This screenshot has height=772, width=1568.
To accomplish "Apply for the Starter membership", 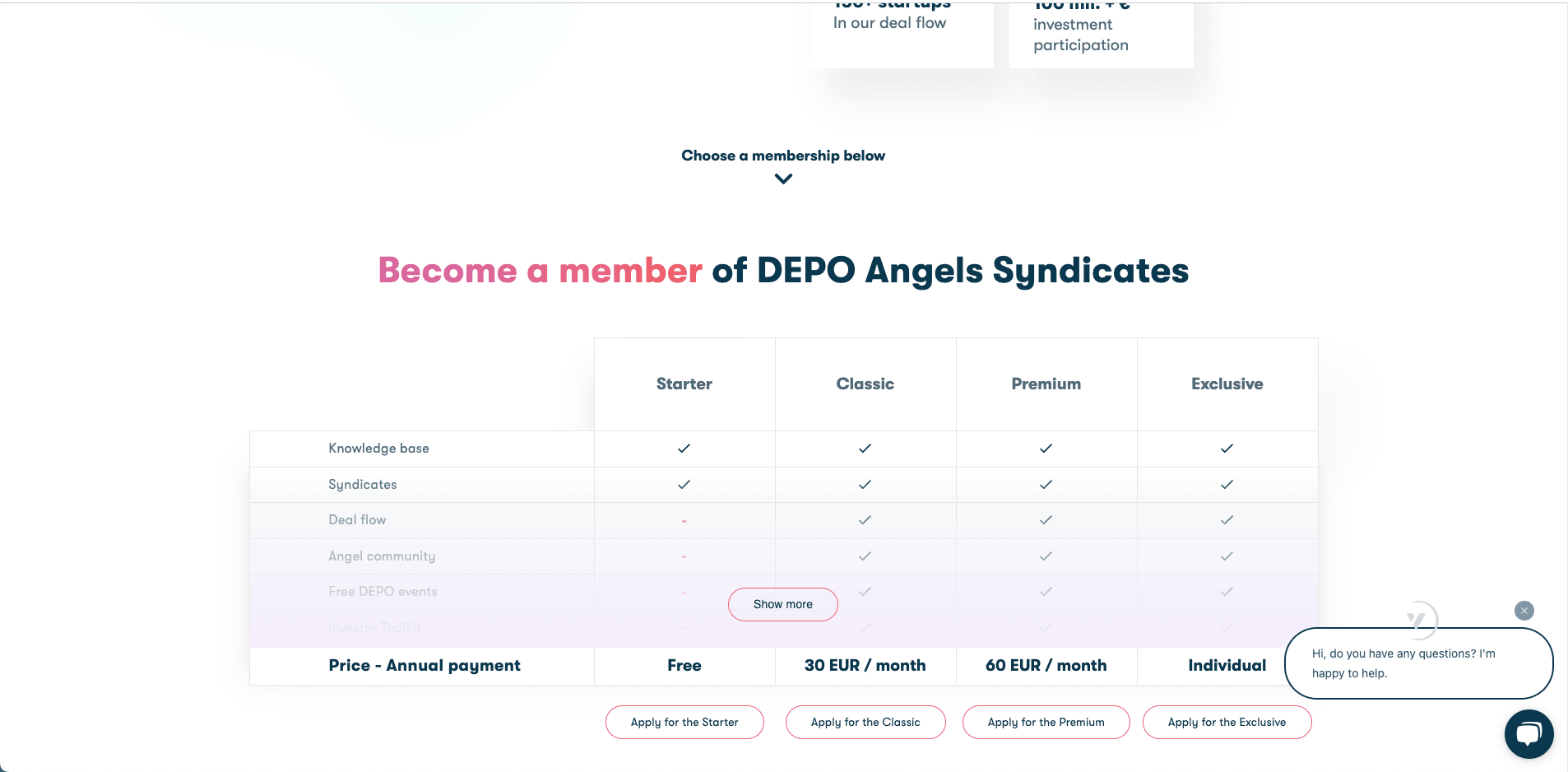I will 684,722.
